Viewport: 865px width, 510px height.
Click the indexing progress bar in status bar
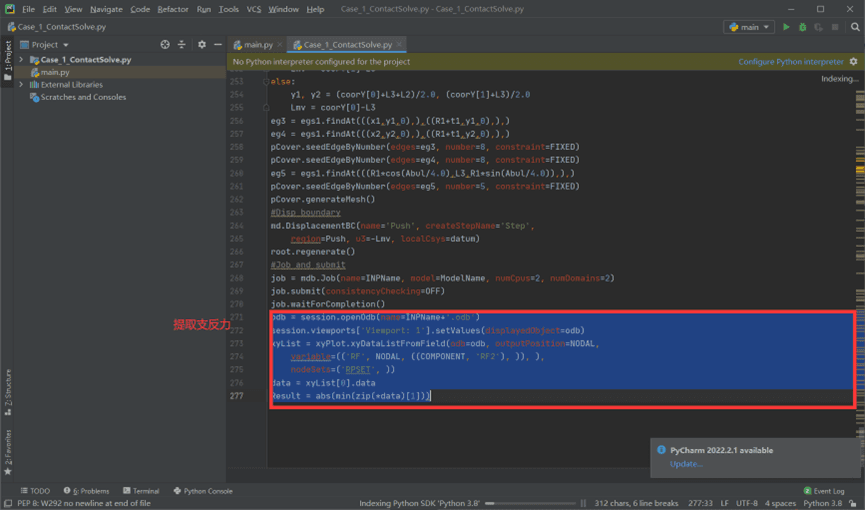(x=530, y=503)
